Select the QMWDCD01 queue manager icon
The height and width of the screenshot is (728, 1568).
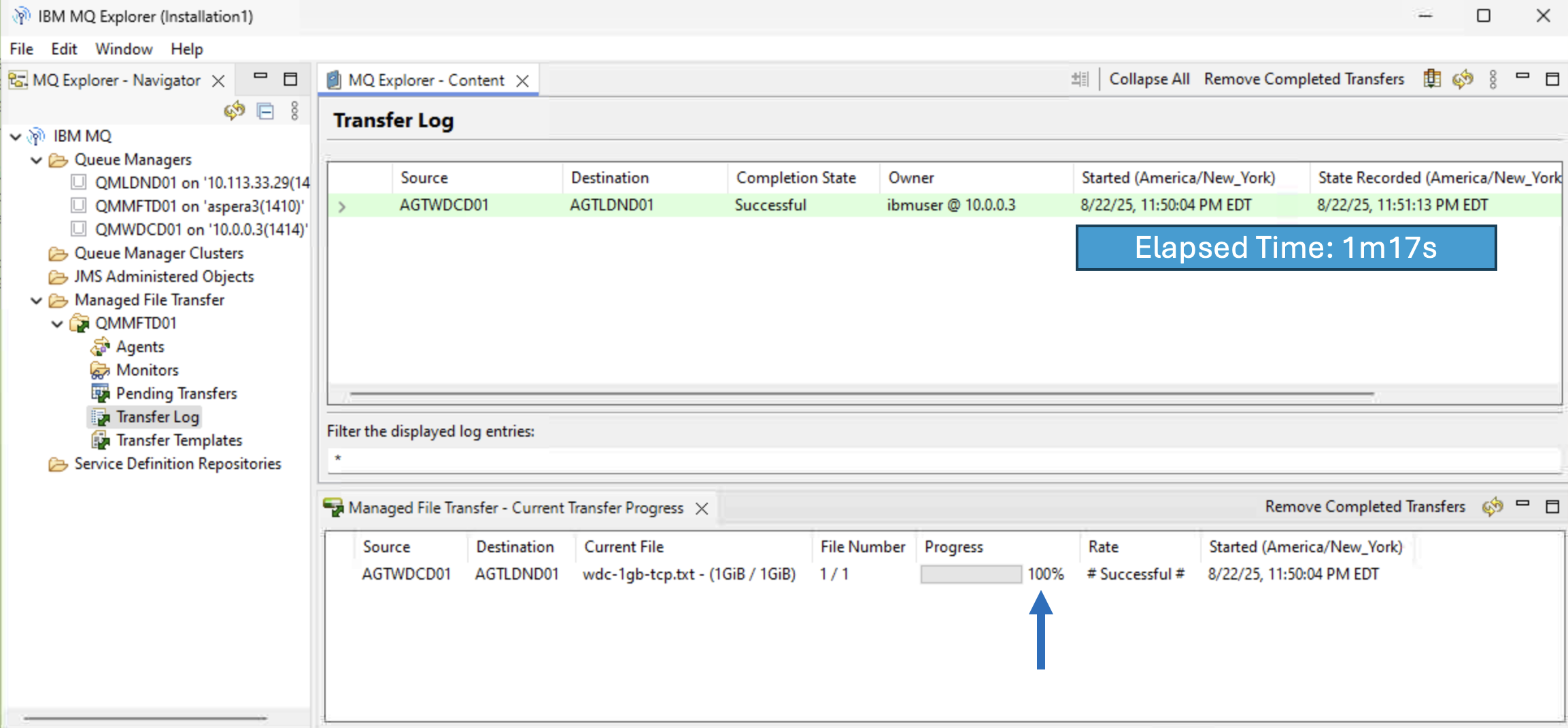pyautogui.click(x=79, y=229)
